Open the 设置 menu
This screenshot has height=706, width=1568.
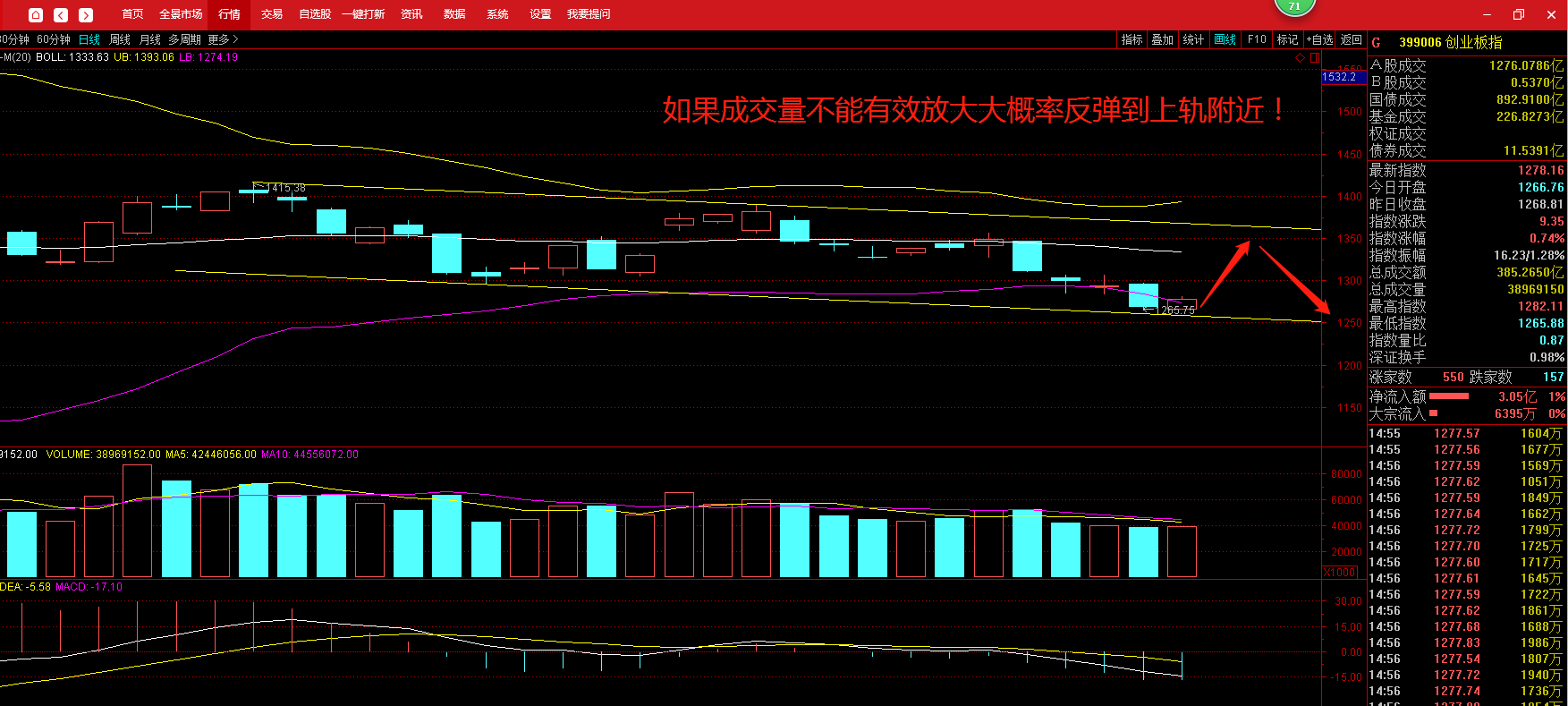point(540,14)
